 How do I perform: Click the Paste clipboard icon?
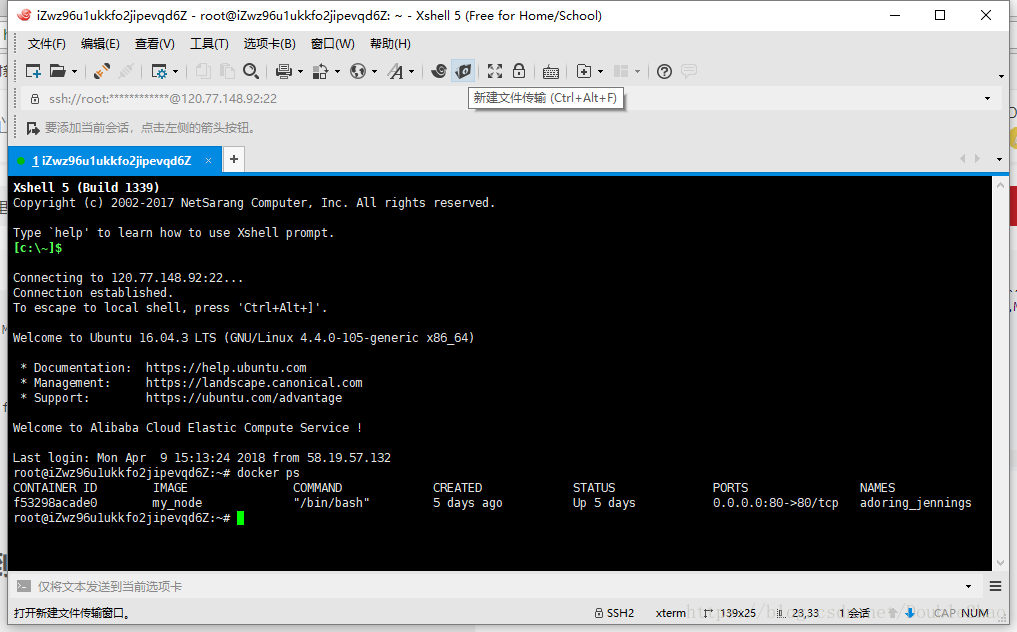point(227,71)
